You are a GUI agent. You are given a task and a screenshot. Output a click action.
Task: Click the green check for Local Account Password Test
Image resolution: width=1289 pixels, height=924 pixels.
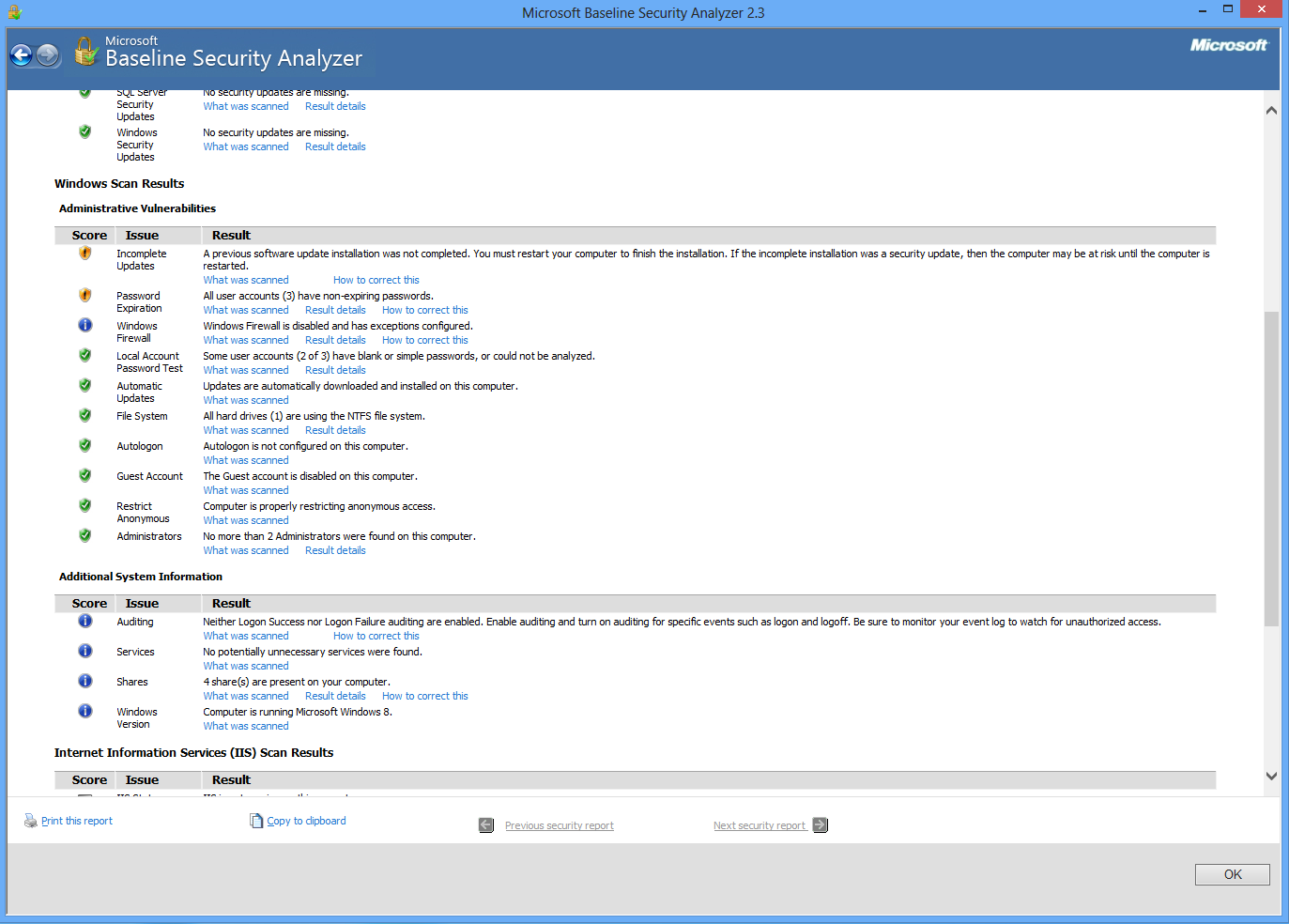point(85,355)
